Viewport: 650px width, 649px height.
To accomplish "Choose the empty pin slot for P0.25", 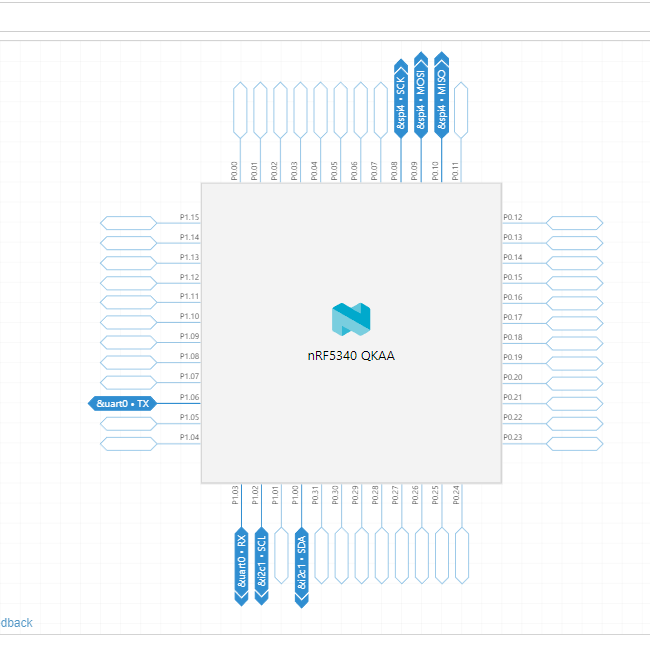I will (442, 555).
